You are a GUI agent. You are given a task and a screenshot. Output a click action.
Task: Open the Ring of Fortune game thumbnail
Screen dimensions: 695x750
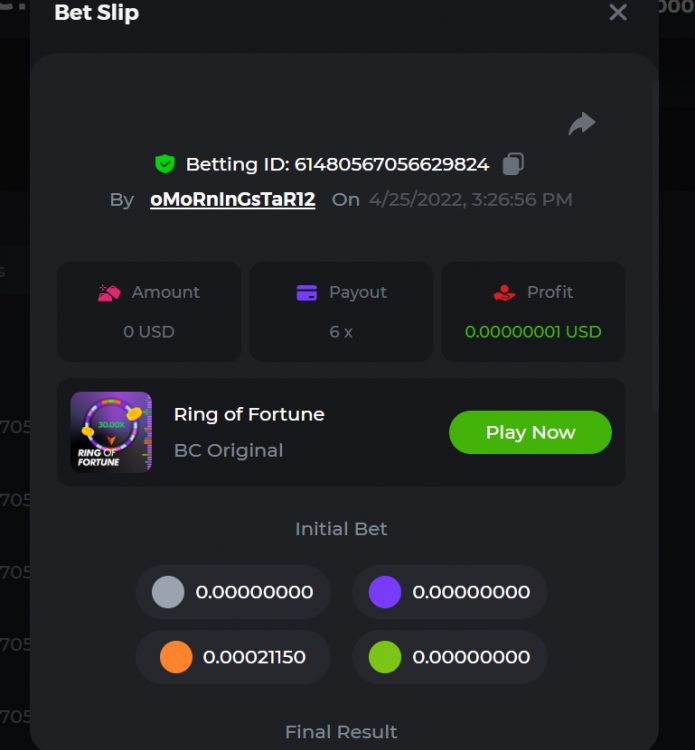pos(111,432)
